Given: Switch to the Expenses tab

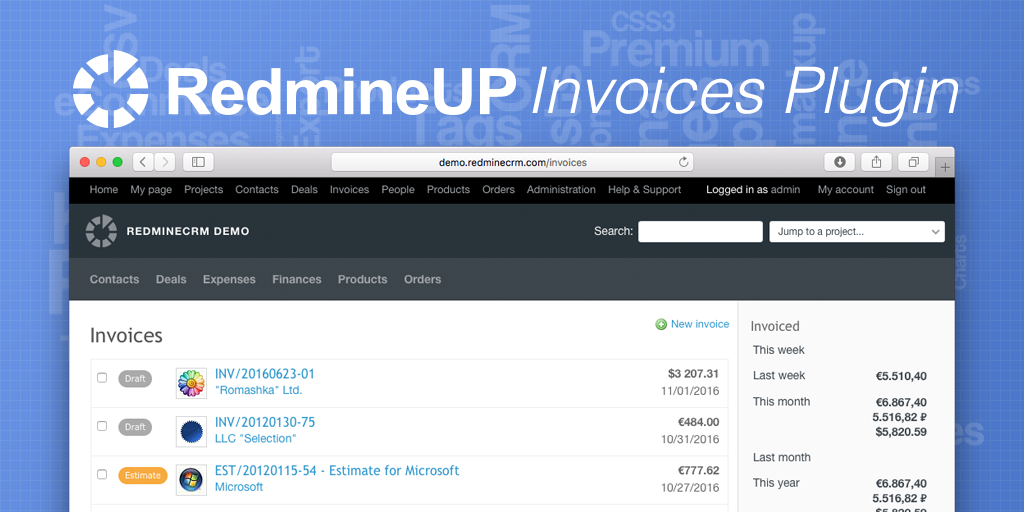Looking at the screenshot, I should [x=229, y=280].
